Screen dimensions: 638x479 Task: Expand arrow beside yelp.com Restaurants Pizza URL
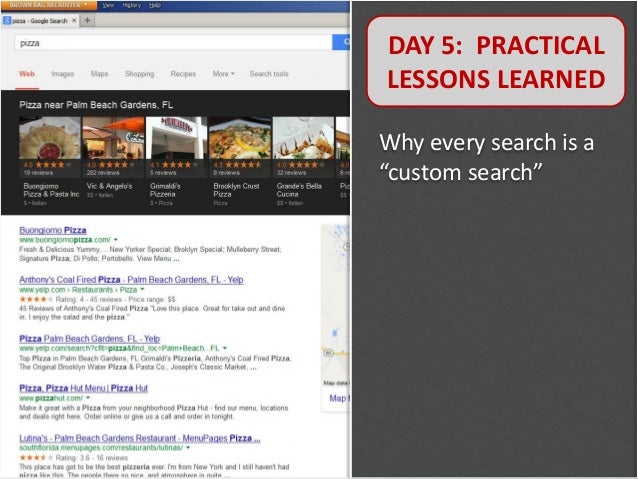point(142,290)
